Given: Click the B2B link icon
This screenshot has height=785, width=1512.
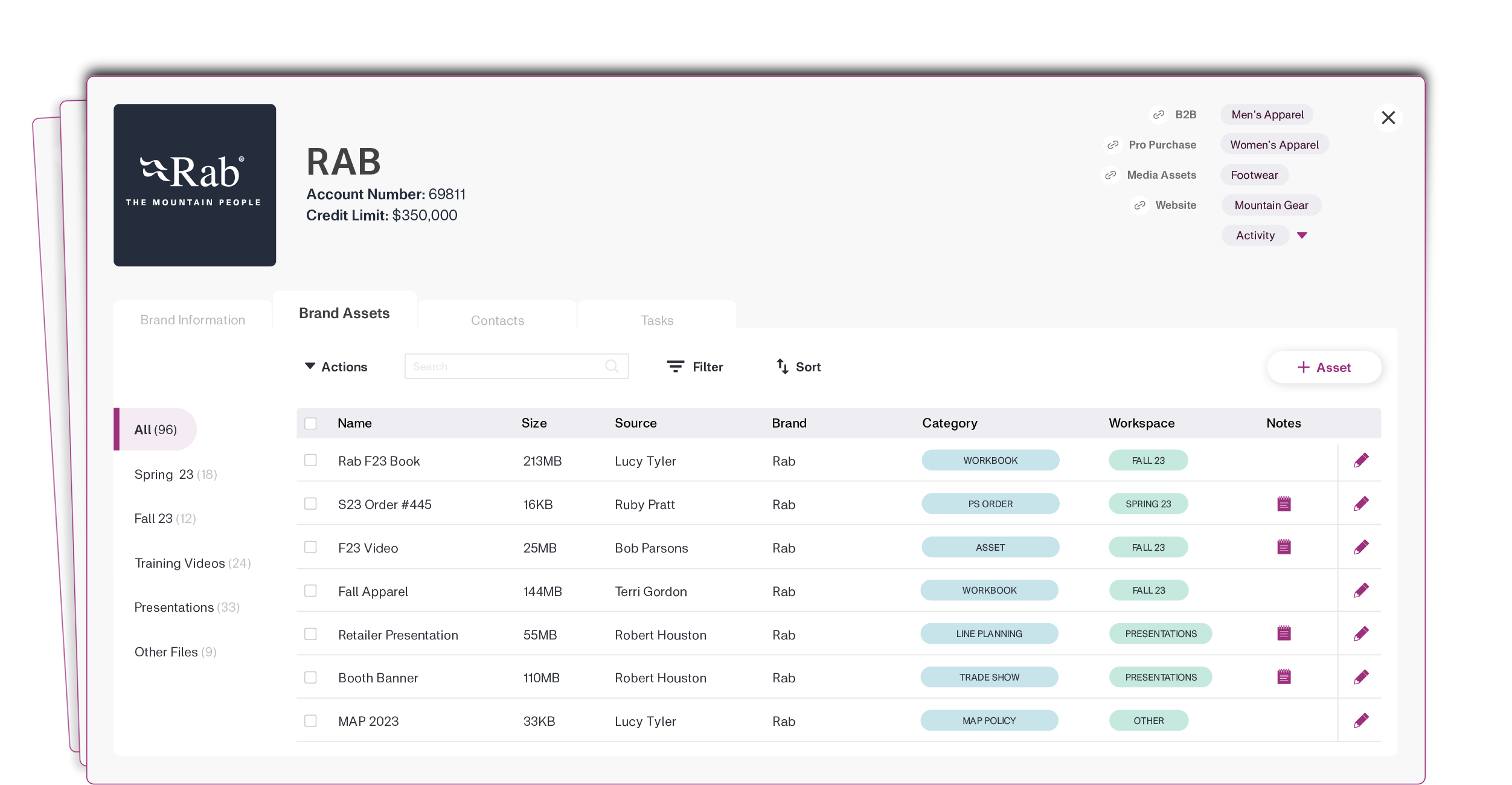Looking at the screenshot, I should 1158,115.
